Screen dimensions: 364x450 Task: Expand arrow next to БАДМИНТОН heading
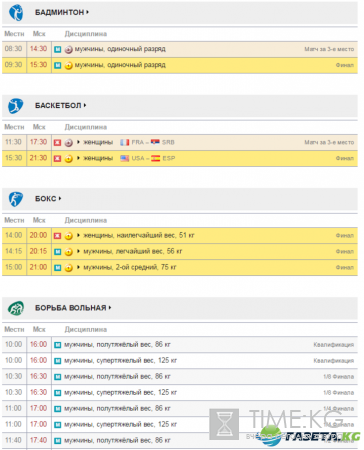[x=87, y=12]
